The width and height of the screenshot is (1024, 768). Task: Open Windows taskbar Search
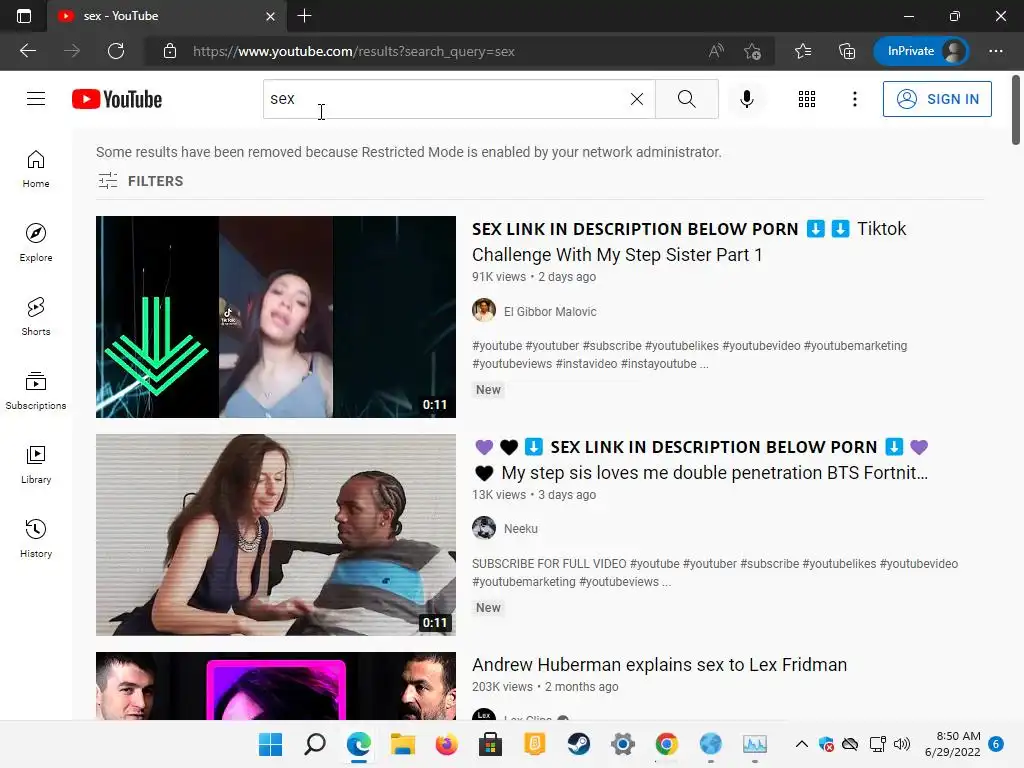pyautogui.click(x=315, y=744)
